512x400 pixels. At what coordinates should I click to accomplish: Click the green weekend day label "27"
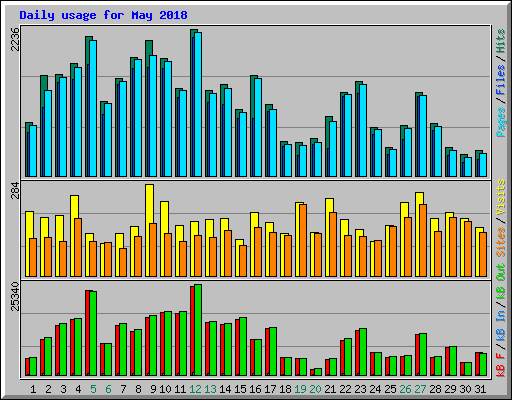pos(420,389)
